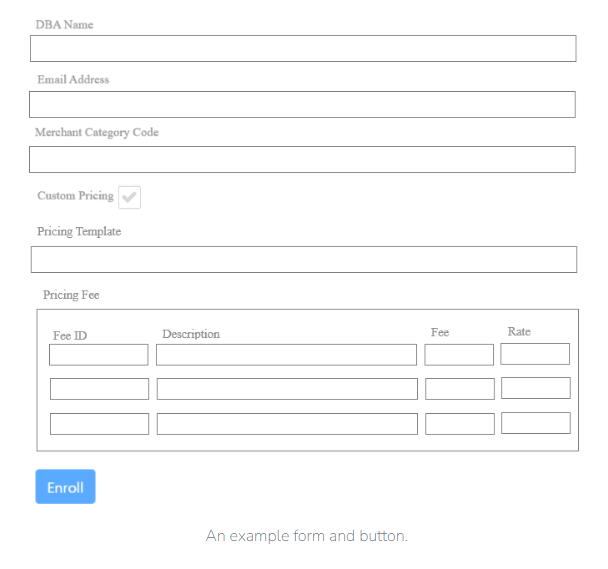
Task: Focus third row Fee field
Action: [460, 424]
